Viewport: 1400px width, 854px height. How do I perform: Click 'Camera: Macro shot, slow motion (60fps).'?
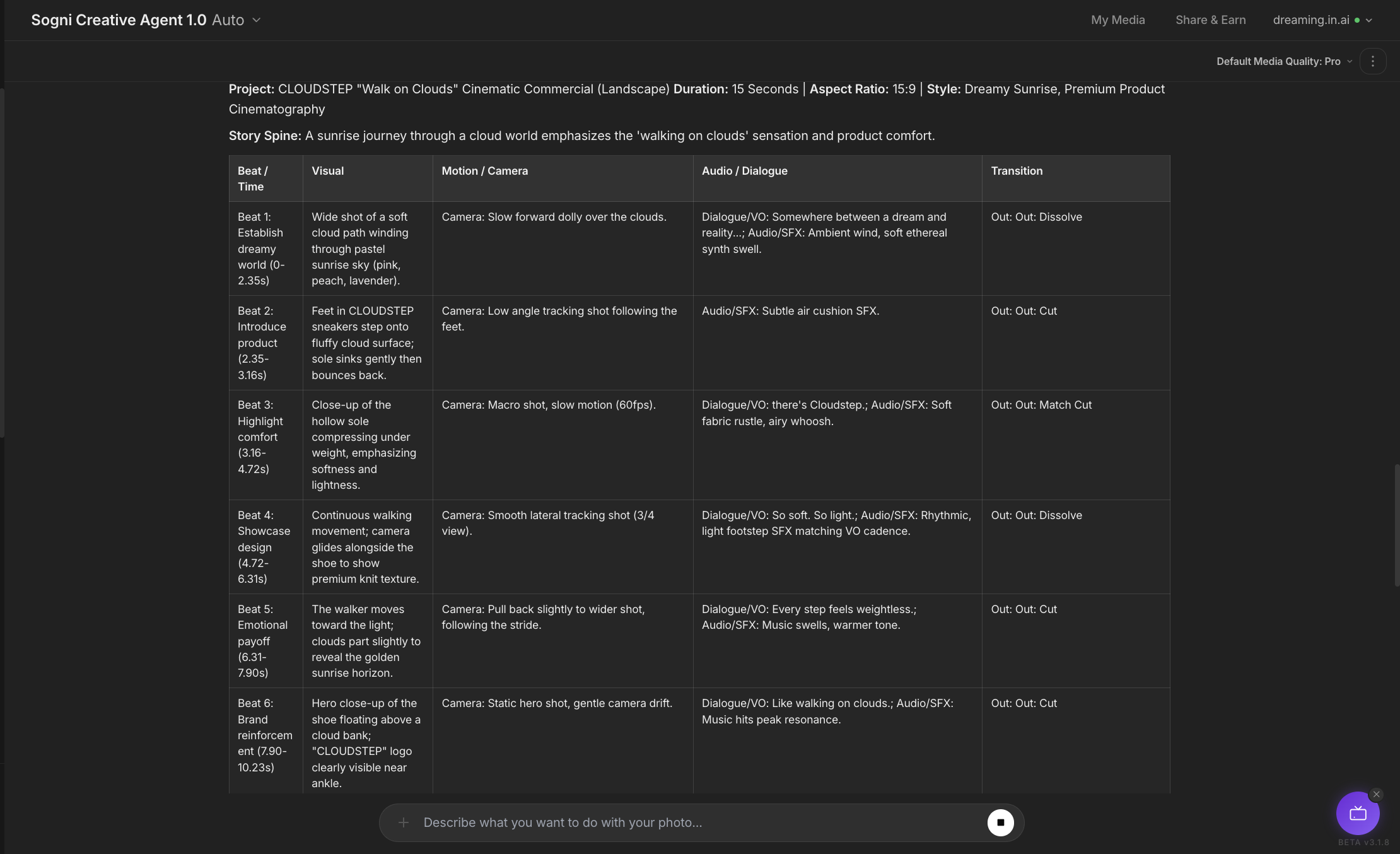coord(563,445)
